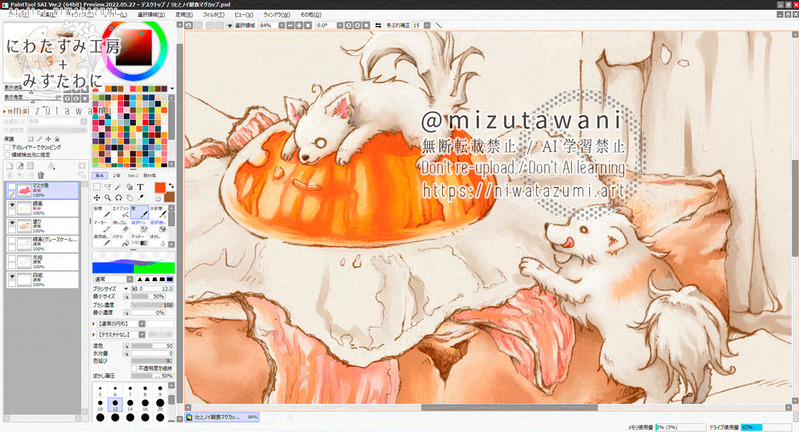Open the 84% zoom level dropdown
This screenshot has width=799, height=432.
pyautogui.click(x=282, y=25)
